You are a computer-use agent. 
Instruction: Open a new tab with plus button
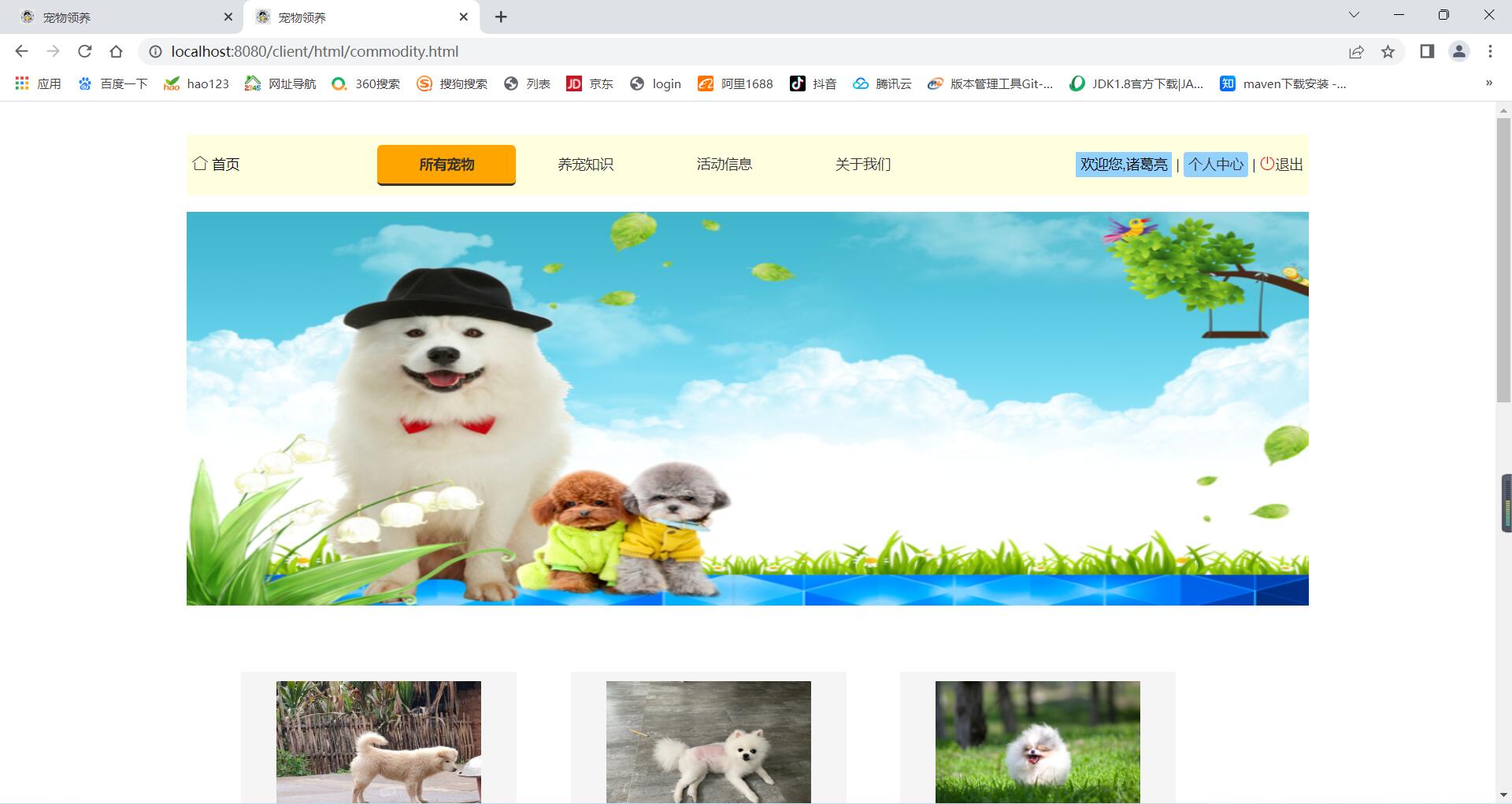click(501, 17)
